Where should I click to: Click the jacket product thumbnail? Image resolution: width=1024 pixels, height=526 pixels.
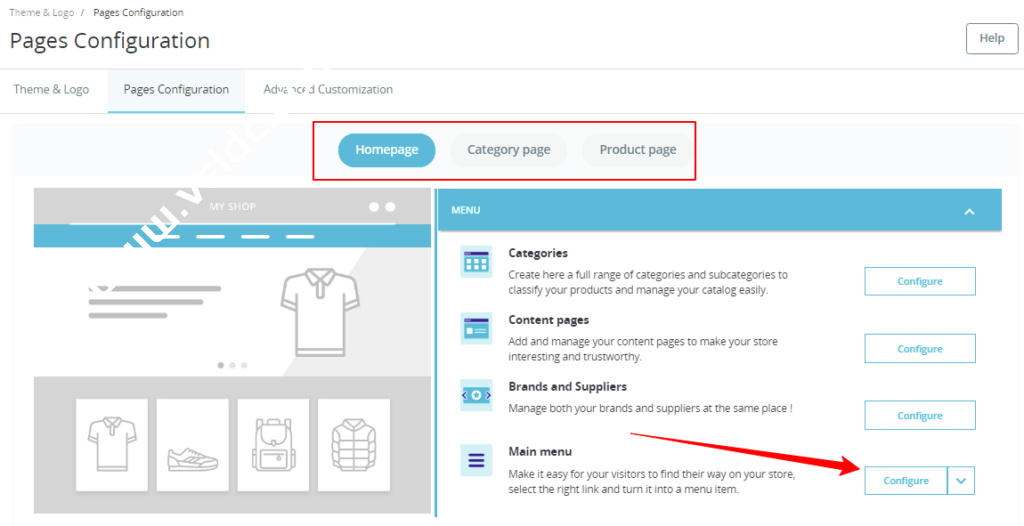(354, 445)
